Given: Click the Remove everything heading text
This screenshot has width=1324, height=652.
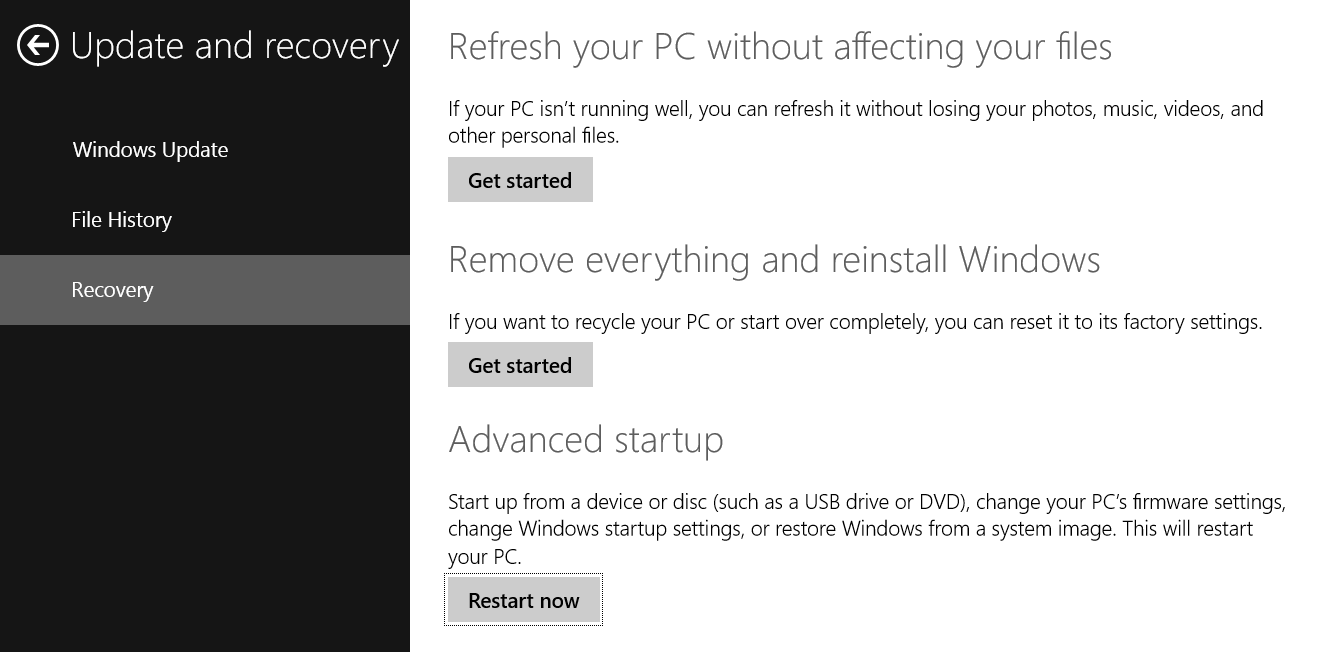Looking at the screenshot, I should [774, 259].
